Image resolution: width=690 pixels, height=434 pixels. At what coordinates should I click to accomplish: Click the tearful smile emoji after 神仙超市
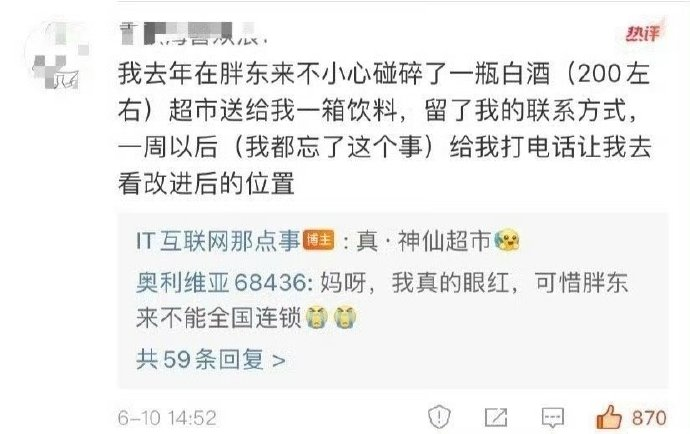coord(506,241)
